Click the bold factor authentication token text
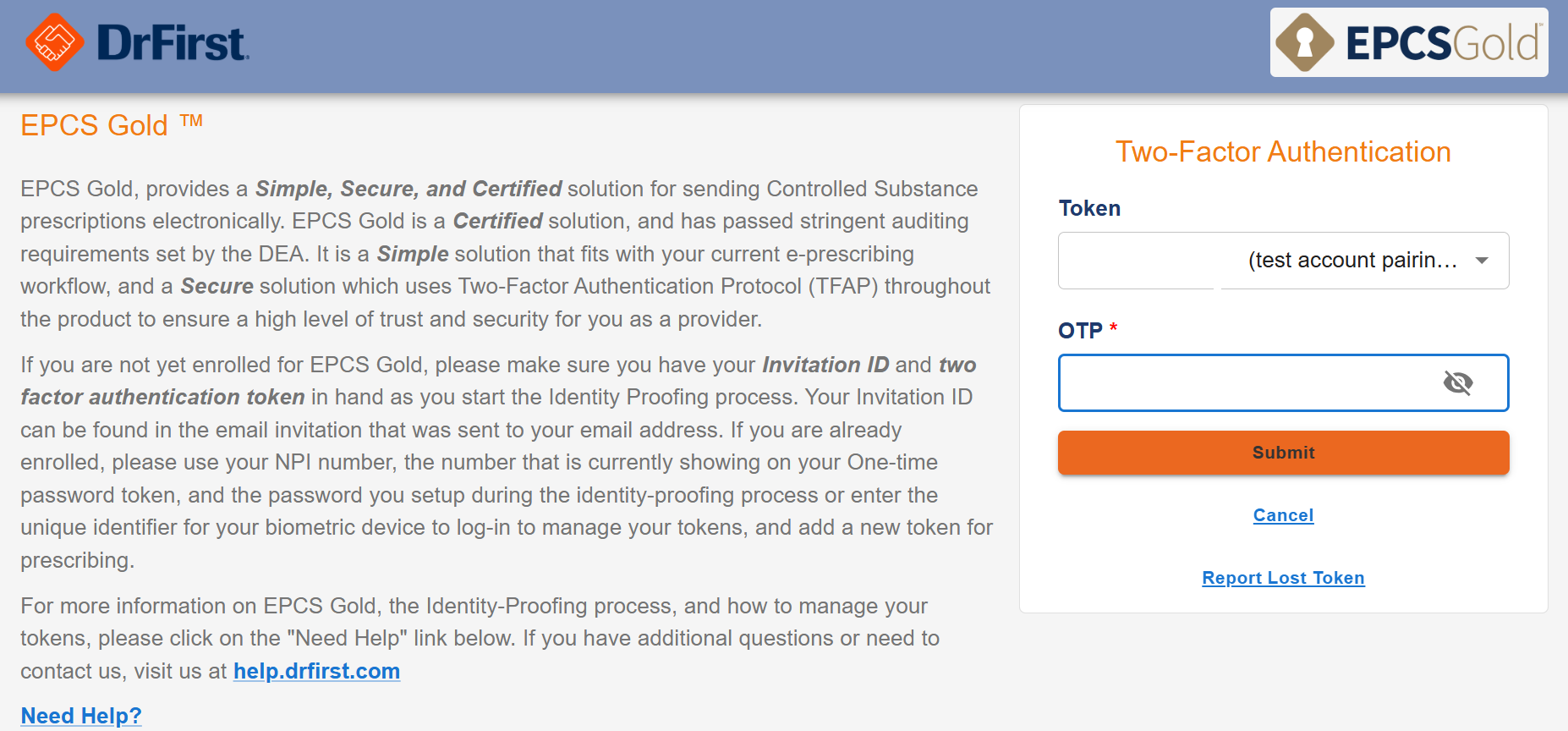Screen dimensions: 1568x731 tap(162, 397)
